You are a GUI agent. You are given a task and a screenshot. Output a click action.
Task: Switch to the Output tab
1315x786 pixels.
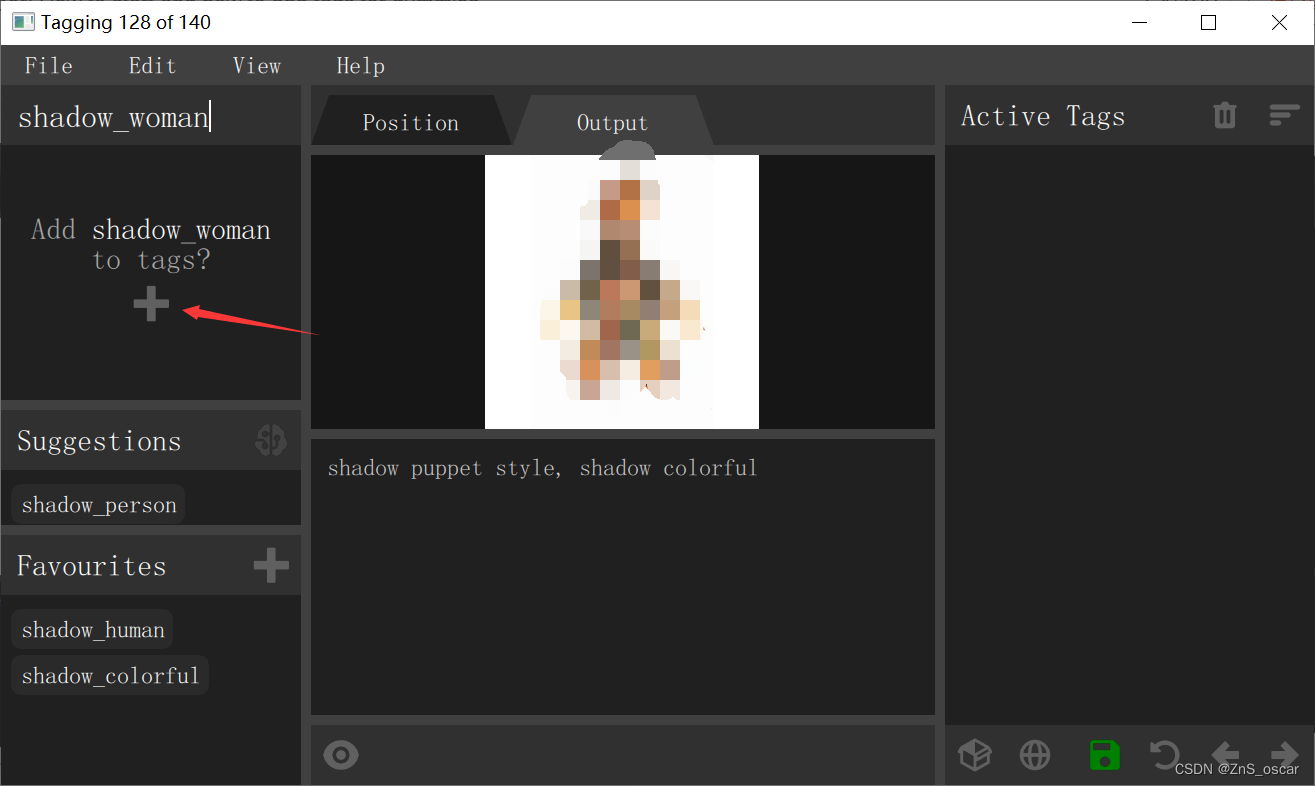pos(612,120)
